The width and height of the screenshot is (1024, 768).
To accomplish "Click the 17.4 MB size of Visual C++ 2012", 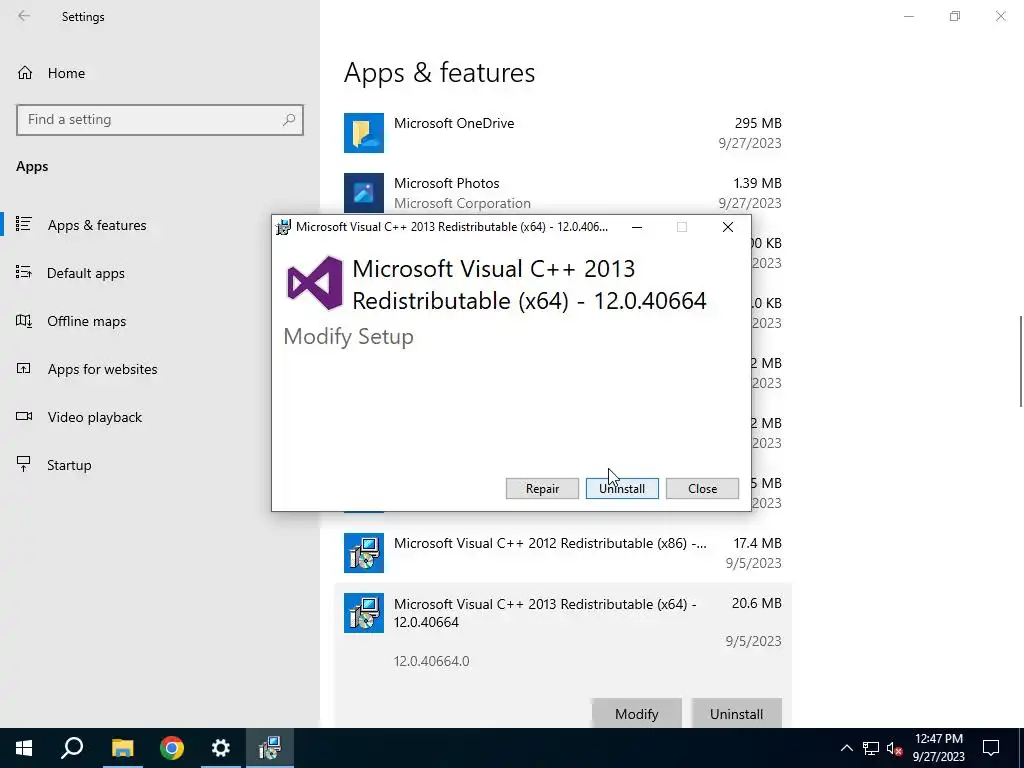I will point(757,543).
